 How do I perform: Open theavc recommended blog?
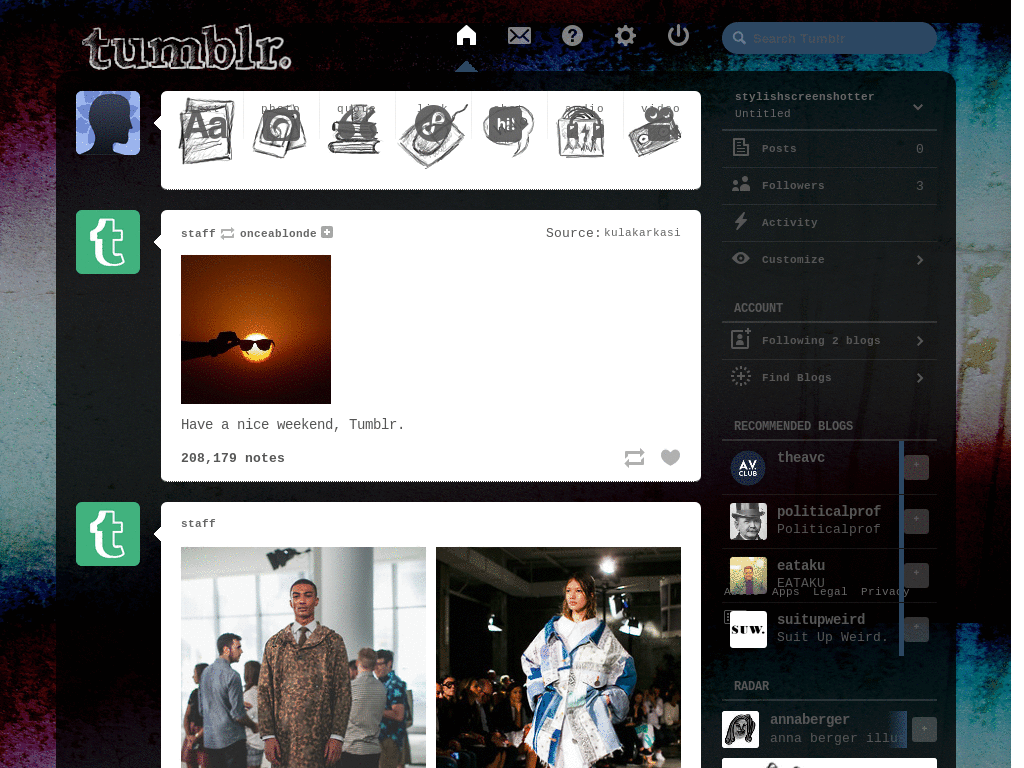[x=801, y=457]
